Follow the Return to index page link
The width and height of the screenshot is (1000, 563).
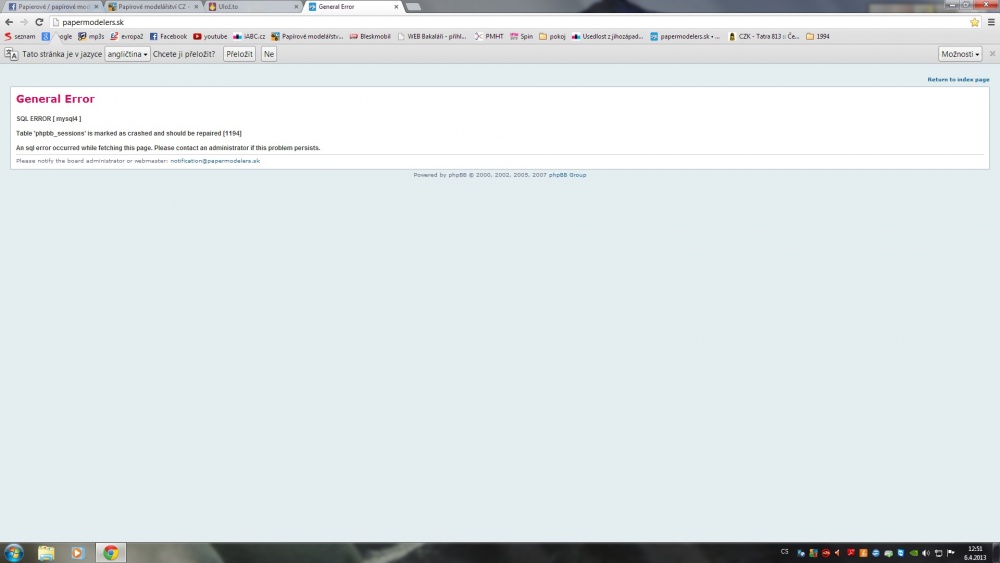pos(958,80)
